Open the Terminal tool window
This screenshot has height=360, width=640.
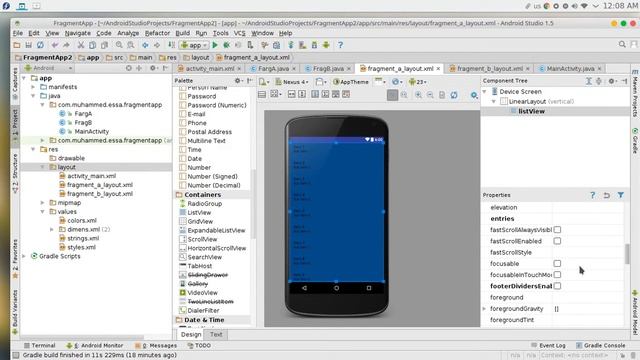click(40, 345)
